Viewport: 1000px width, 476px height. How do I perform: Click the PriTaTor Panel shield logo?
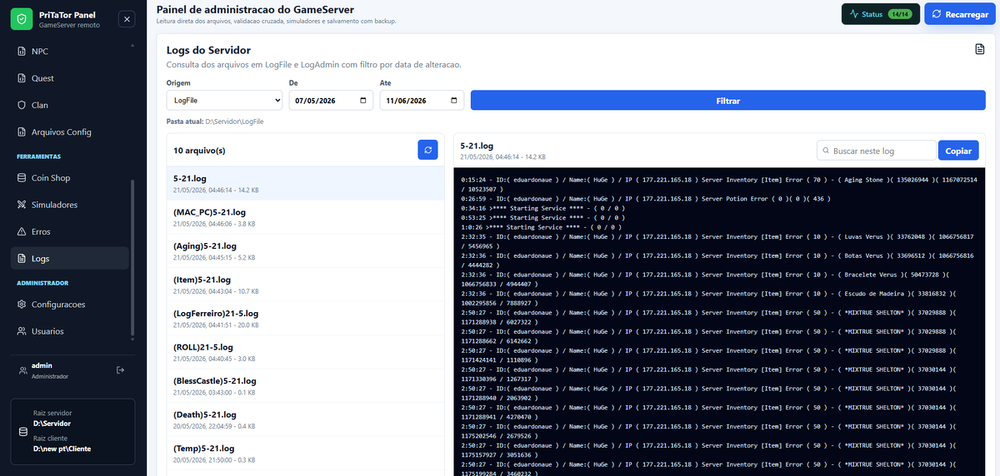click(x=21, y=20)
